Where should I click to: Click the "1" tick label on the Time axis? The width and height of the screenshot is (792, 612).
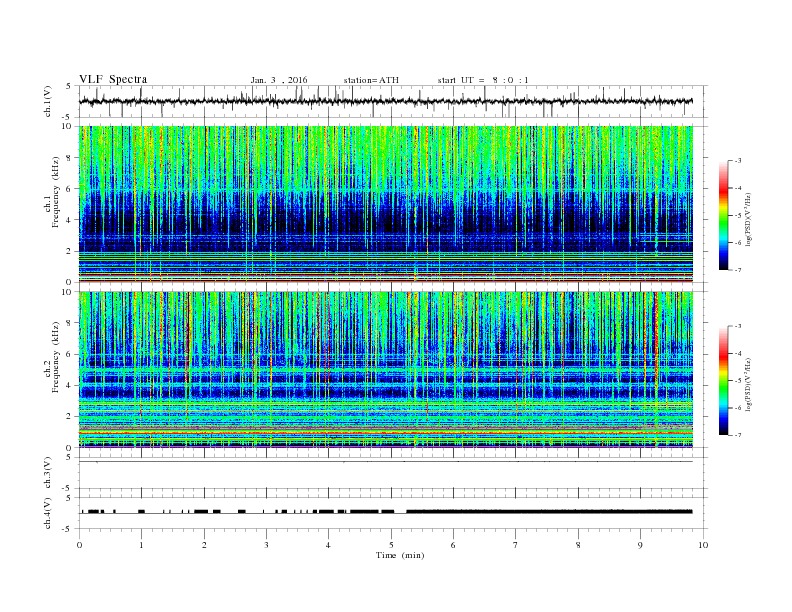(141, 545)
